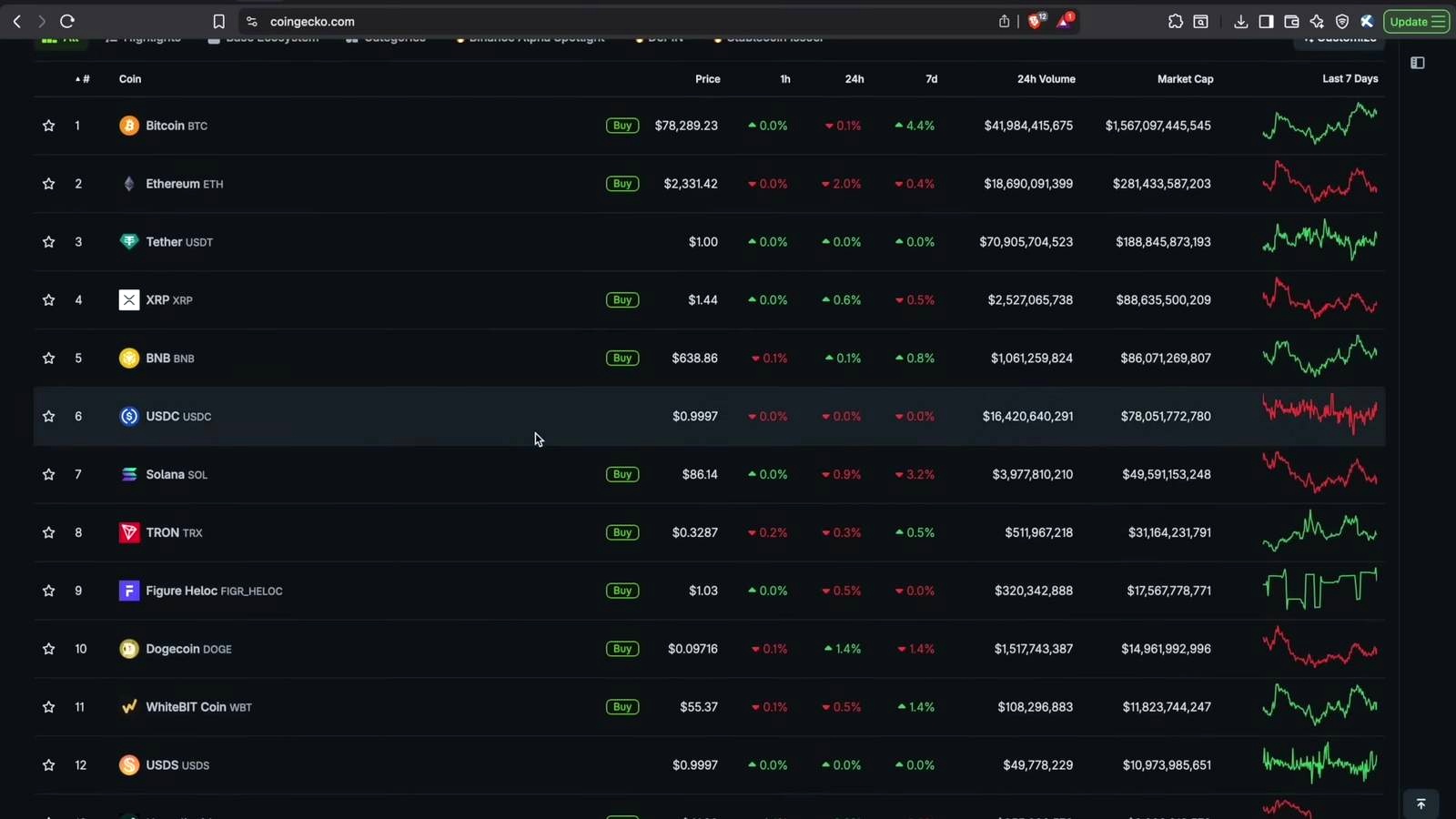Click Ethereum market cap $281,433,587,203
This screenshot has height=819, width=1456.
[x=1161, y=184]
